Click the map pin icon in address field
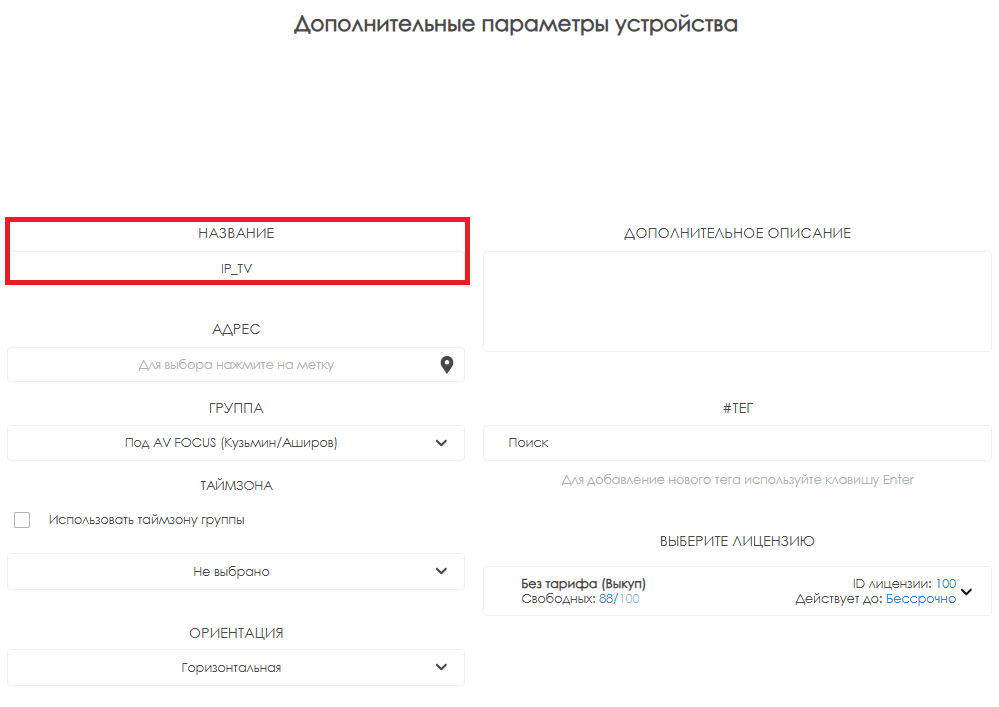Image resolution: width=999 pixels, height=707 pixels. click(447, 365)
